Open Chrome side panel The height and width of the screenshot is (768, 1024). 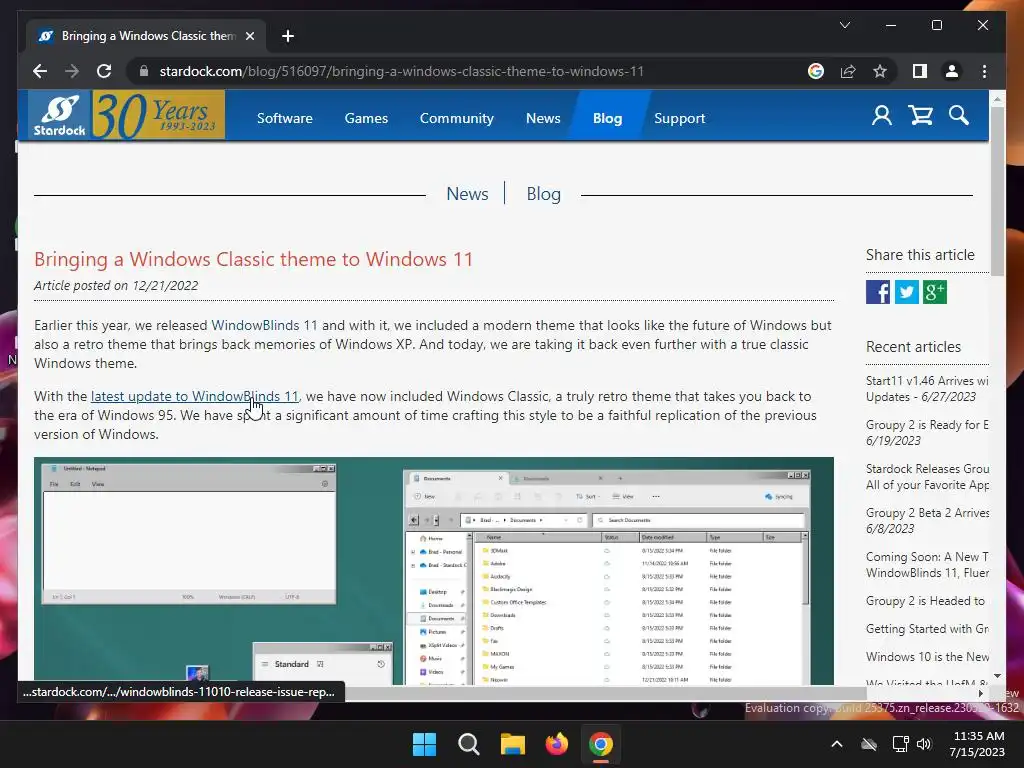pos(920,71)
